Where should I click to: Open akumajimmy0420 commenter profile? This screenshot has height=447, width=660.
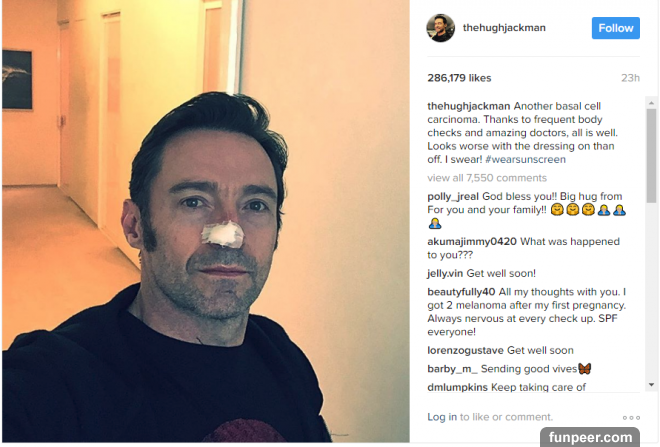click(472, 242)
